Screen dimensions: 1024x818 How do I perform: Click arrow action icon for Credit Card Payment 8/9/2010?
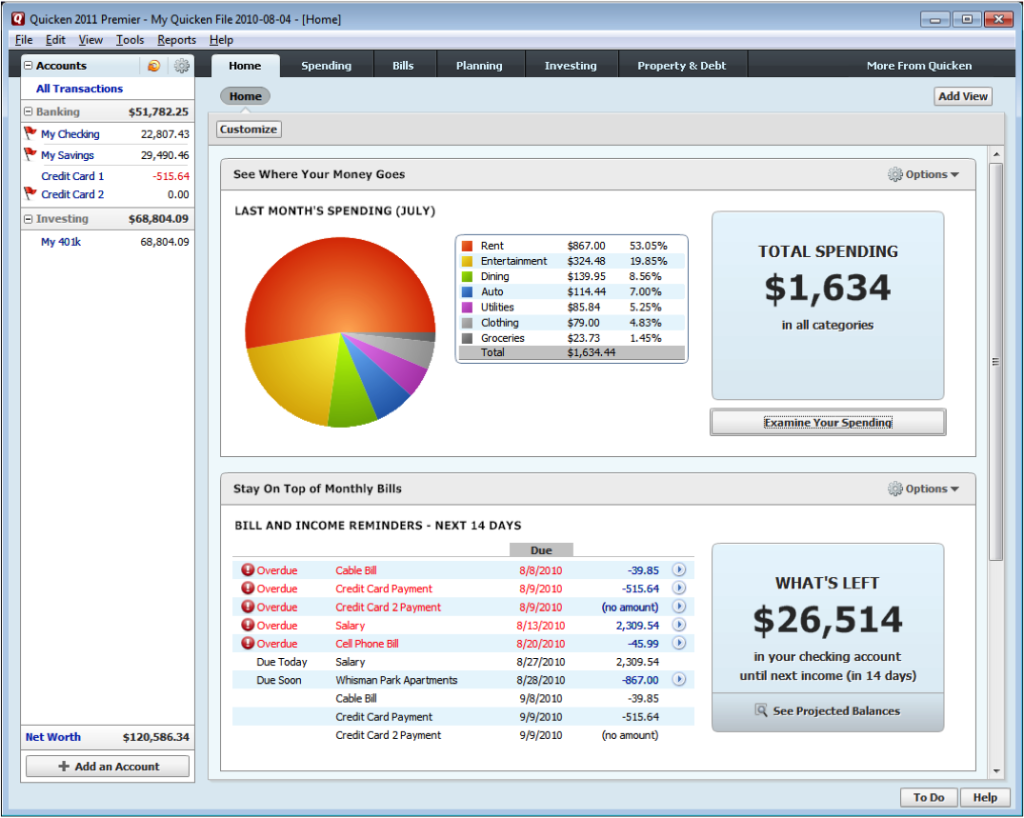coord(679,588)
